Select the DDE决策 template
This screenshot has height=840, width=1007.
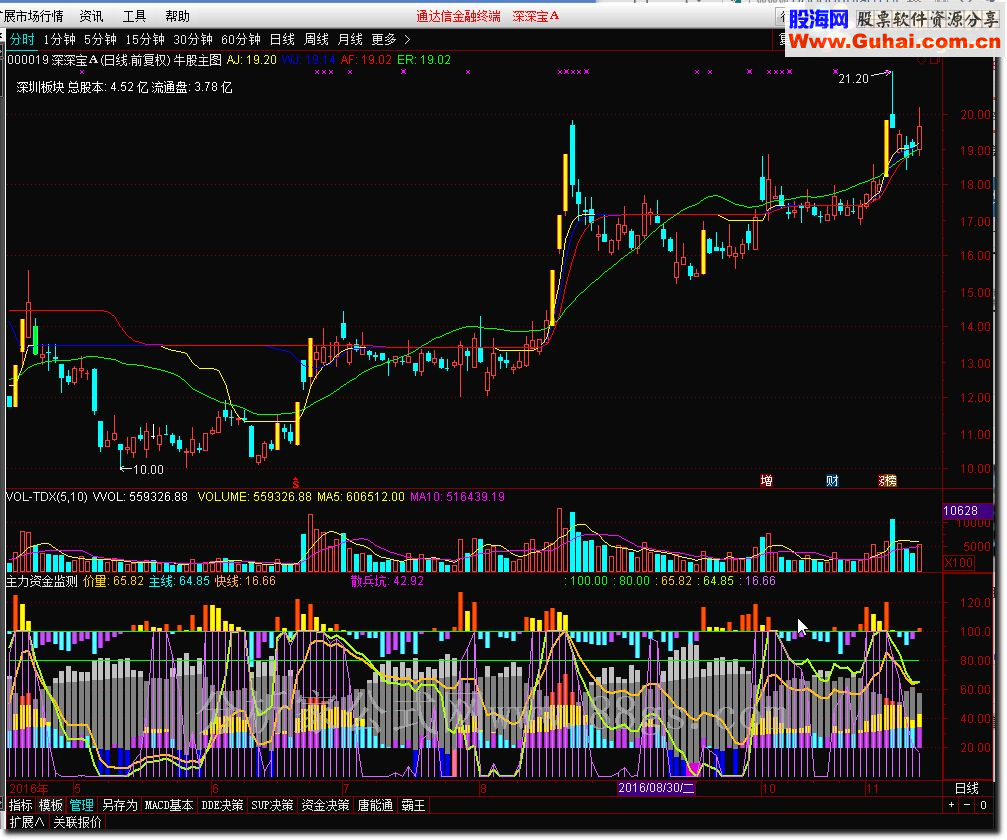pyautogui.click(x=222, y=805)
